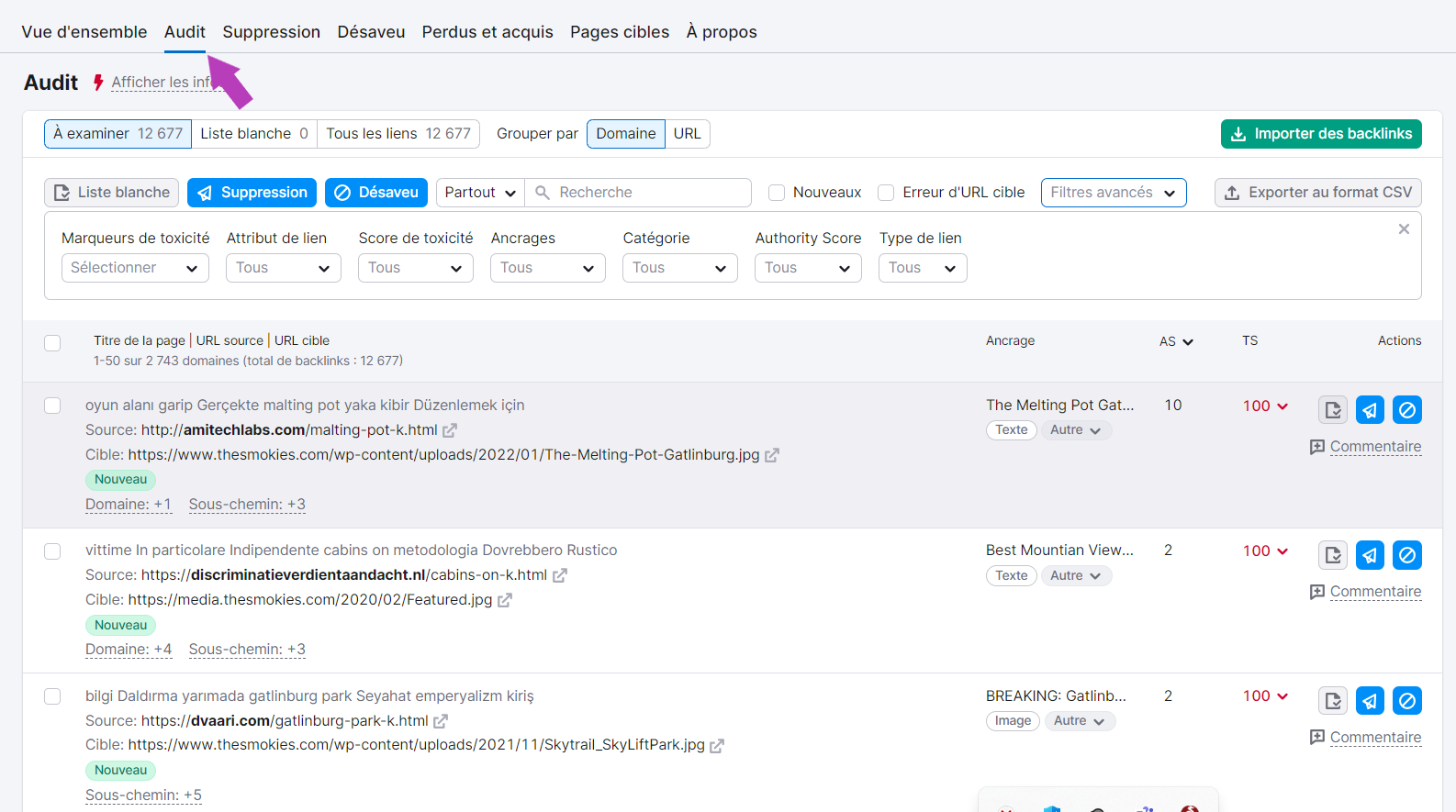Open the Désaveu tab
The width and height of the screenshot is (1456, 812).
click(371, 32)
